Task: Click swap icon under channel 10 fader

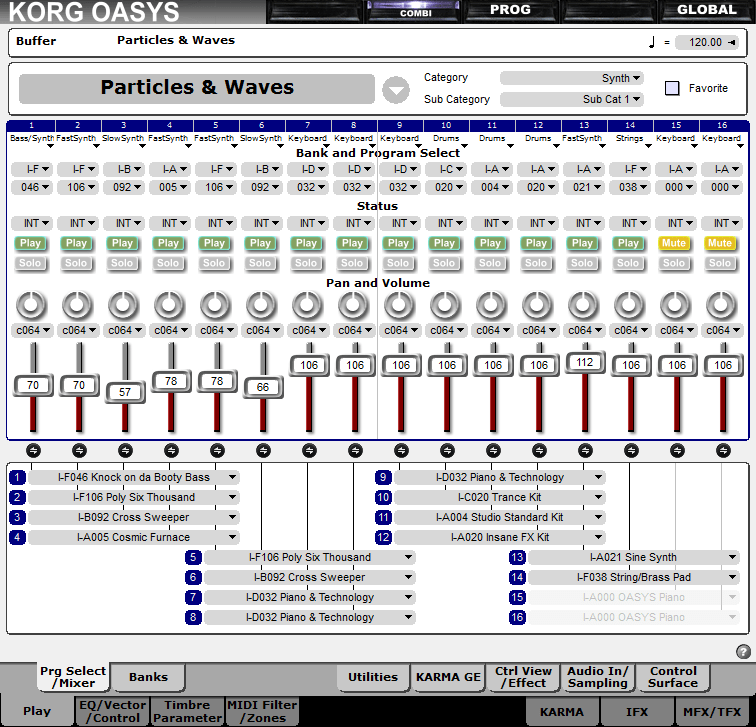Action: point(447,451)
